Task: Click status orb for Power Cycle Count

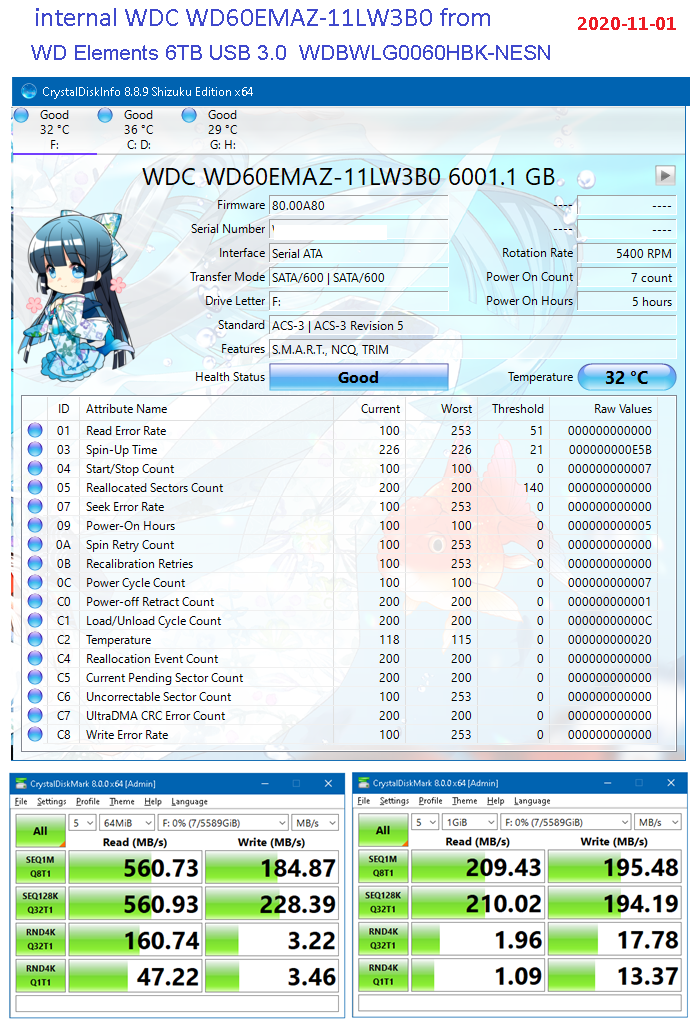Action: pyautogui.click(x=35, y=582)
